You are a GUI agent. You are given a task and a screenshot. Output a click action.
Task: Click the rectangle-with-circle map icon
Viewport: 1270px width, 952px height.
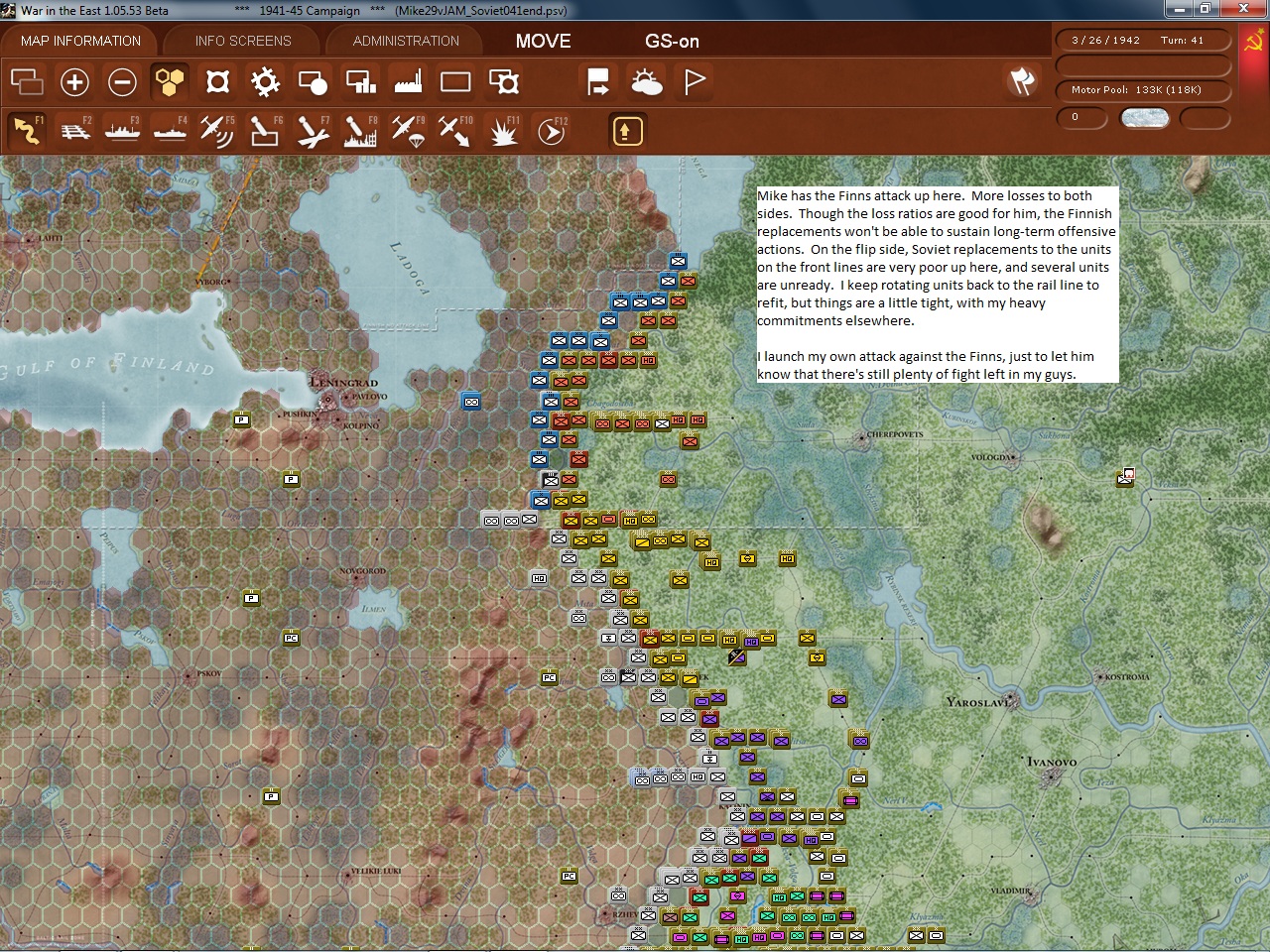pyautogui.click(x=313, y=81)
